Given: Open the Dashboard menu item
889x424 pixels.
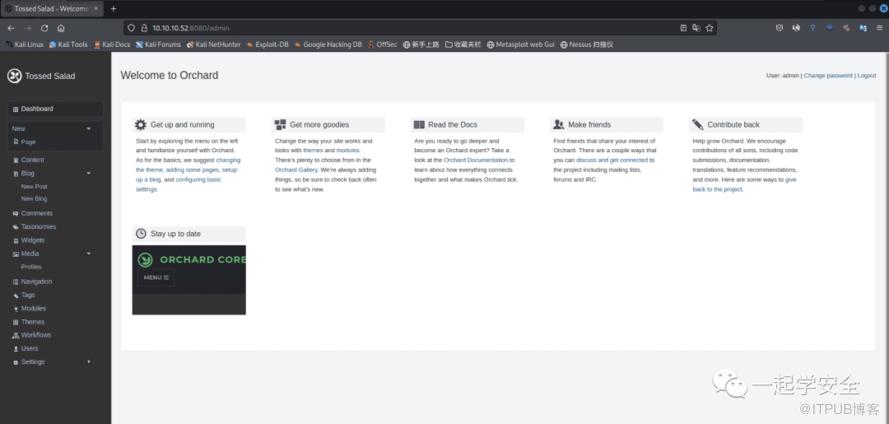Looking at the screenshot, I should (x=55, y=109).
